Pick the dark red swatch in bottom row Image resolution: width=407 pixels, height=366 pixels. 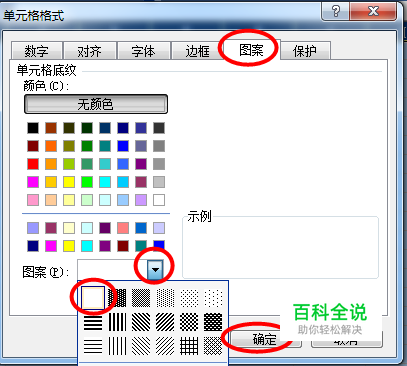click(123, 246)
